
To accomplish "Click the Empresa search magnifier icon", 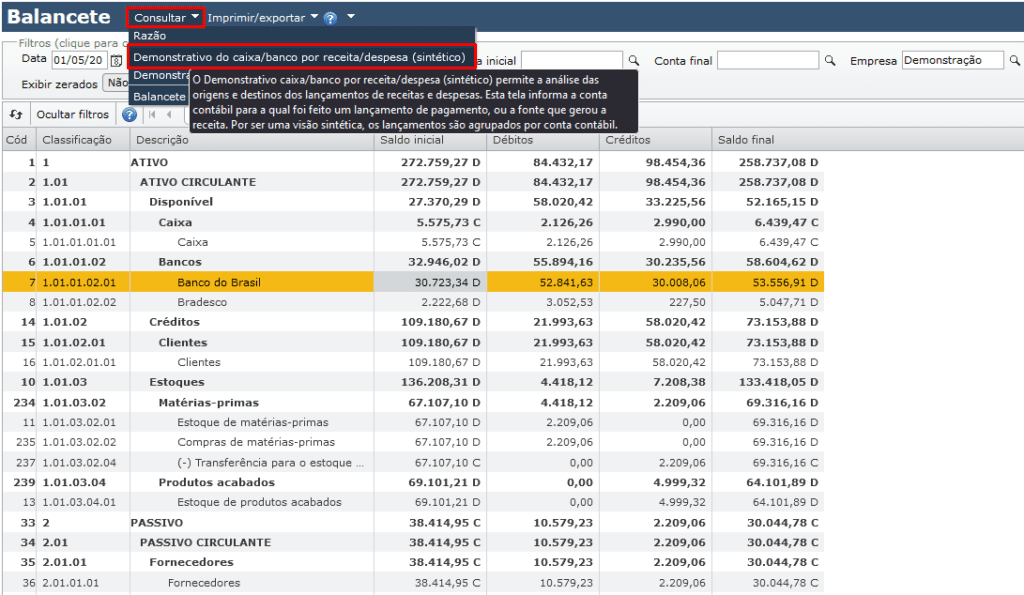I will click(x=1014, y=60).
